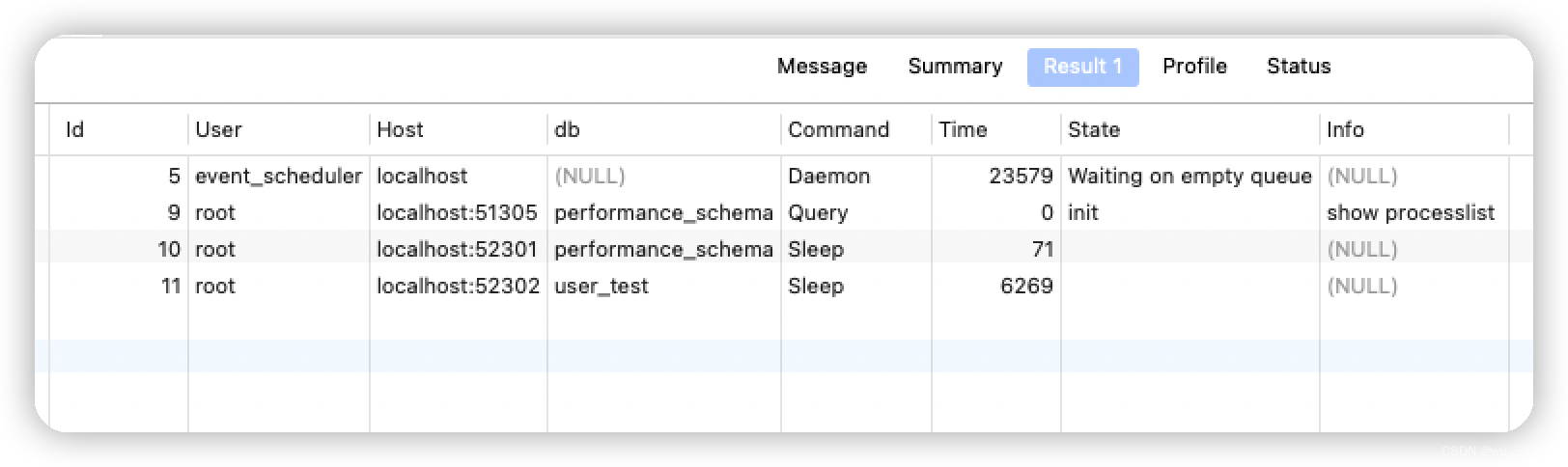
Task: Open the Summary tab
Action: pyautogui.click(x=955, y=67)
